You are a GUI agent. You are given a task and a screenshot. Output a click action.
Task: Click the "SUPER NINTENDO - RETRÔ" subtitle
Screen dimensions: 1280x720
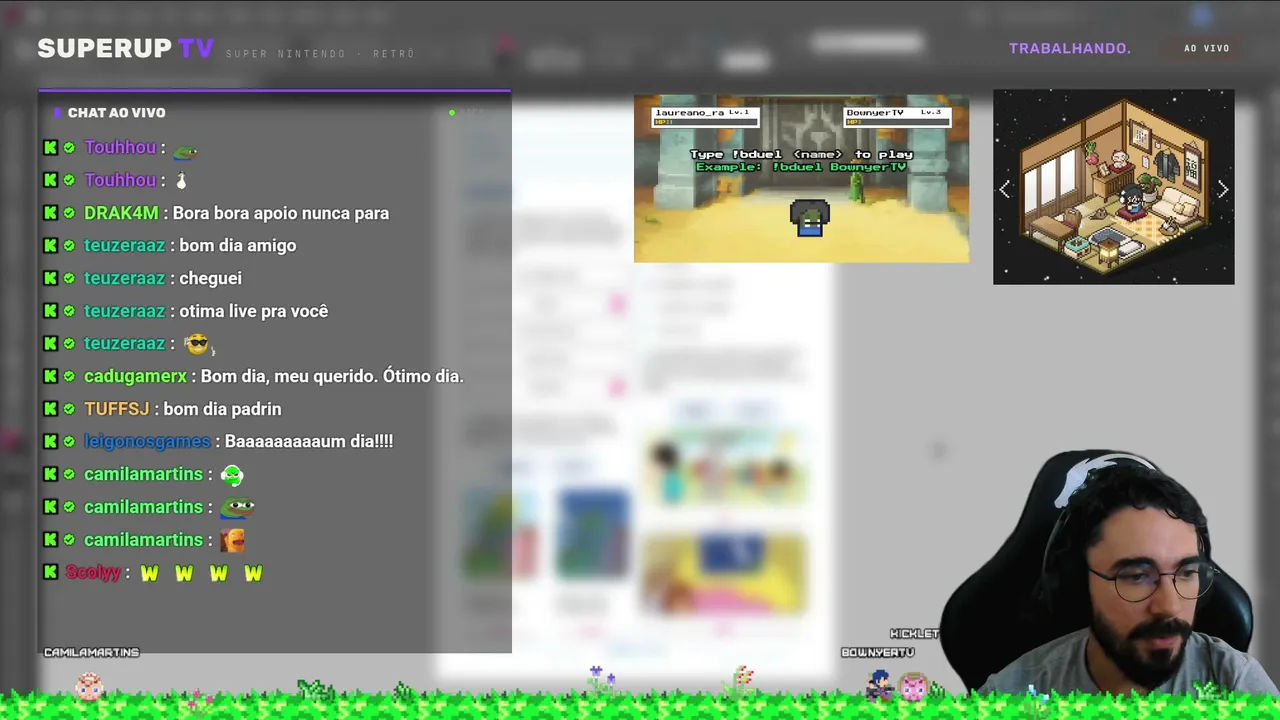coord(320,54)
